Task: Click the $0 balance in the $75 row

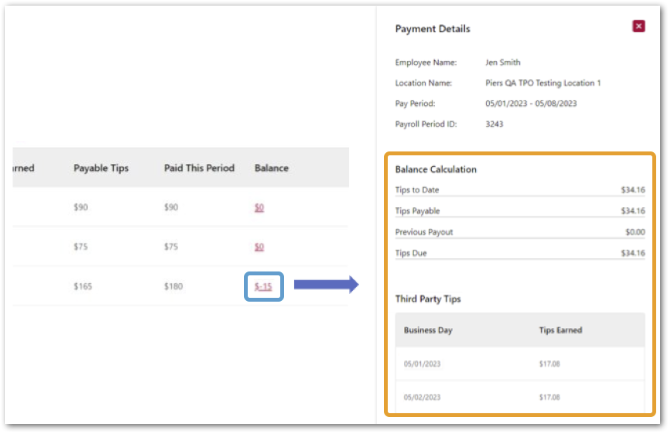Action: tap(259, 247)
